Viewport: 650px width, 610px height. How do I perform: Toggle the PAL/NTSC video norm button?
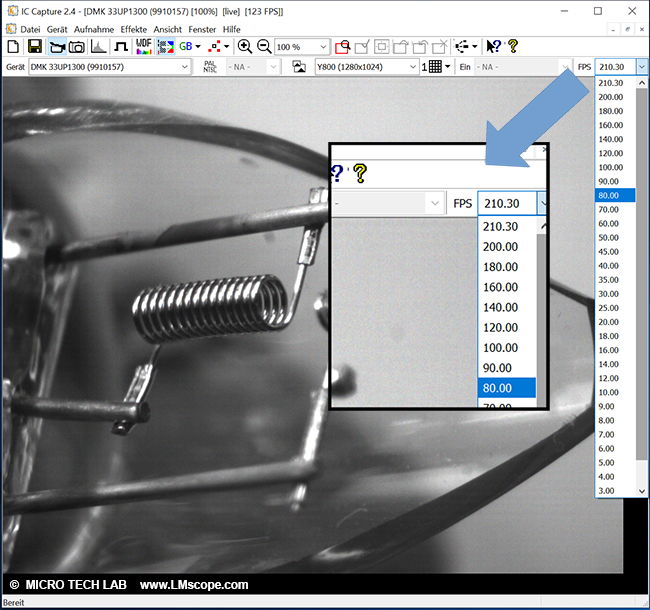point(209,67)
